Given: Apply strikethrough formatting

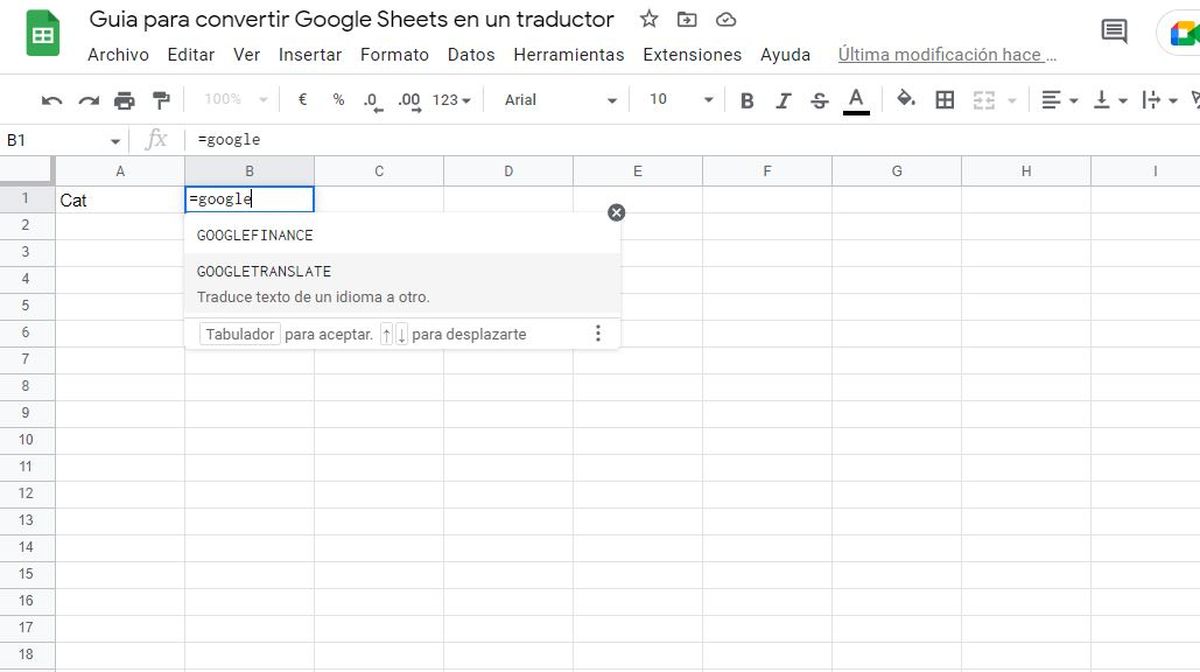Looking at the screenshot, I should [819, 100].
